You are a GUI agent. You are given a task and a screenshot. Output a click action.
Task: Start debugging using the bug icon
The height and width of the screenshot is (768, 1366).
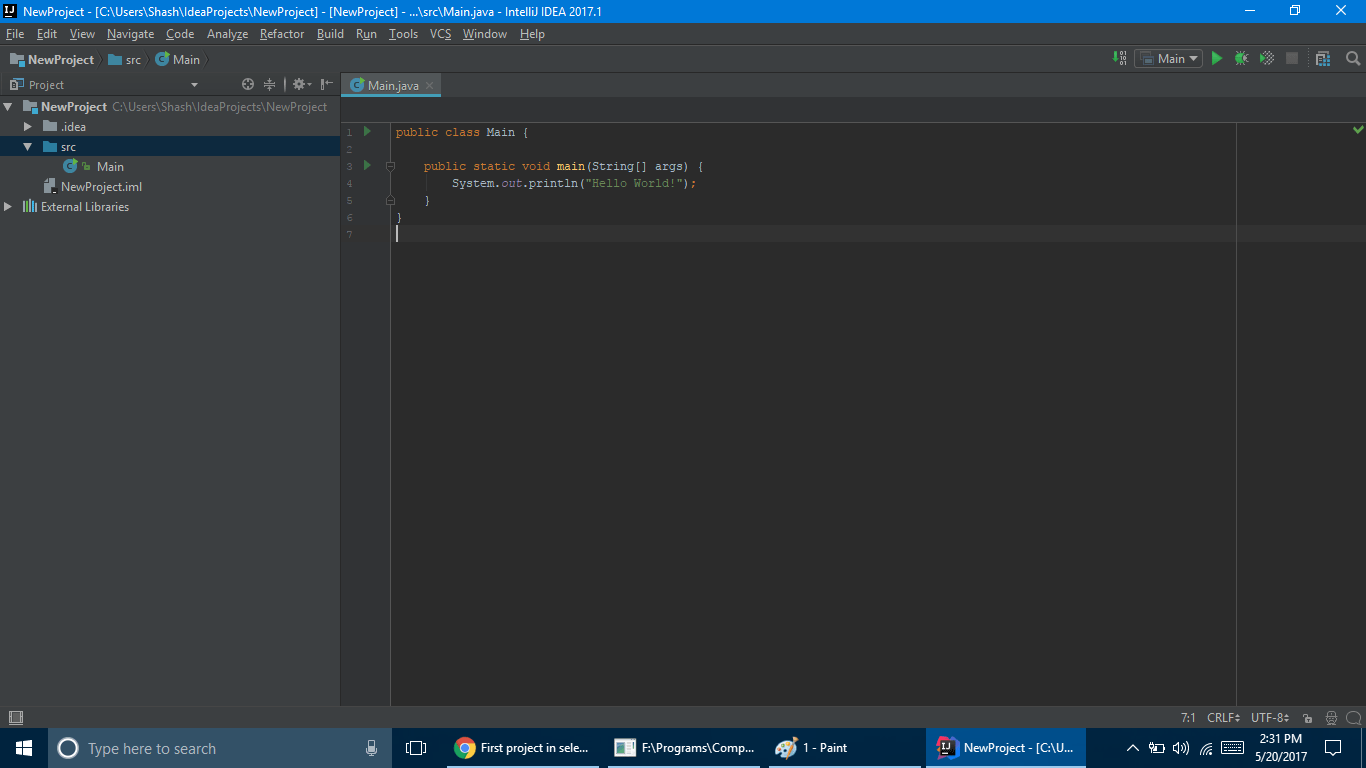coord(1240,58)
